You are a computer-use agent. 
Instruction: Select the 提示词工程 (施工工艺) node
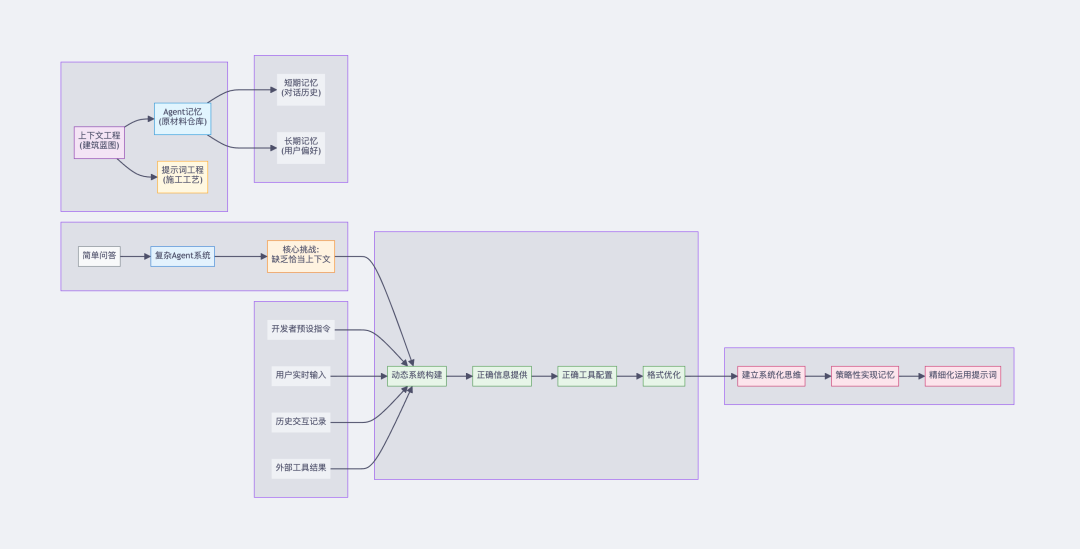(182, 176)
